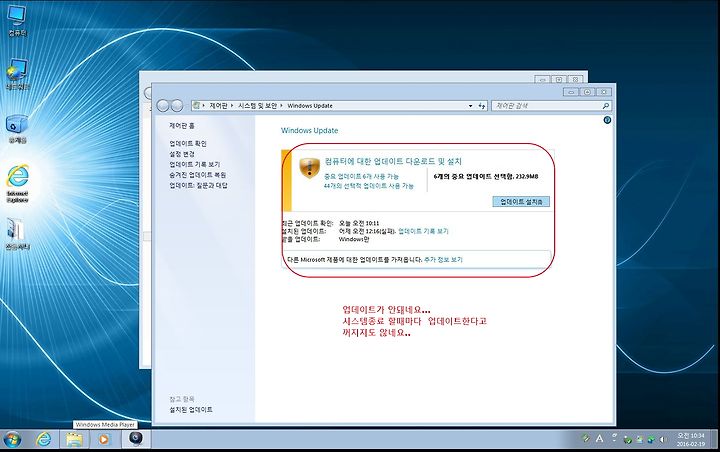The width and height of the screenshot is (720, 452).
Task: Select the 제어판 breadcrumb
Action: point(219,106)
